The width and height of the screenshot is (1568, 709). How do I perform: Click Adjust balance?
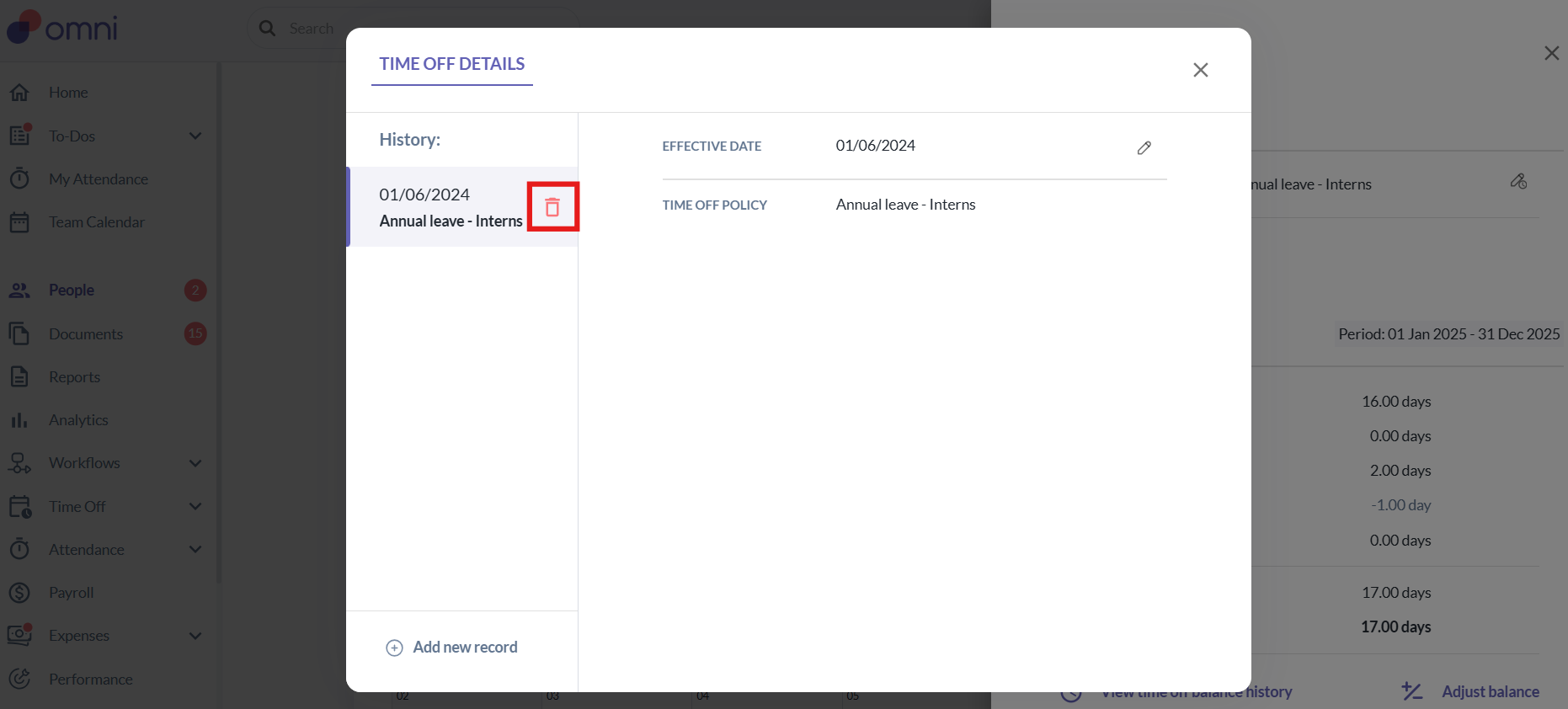(1491, 692)
